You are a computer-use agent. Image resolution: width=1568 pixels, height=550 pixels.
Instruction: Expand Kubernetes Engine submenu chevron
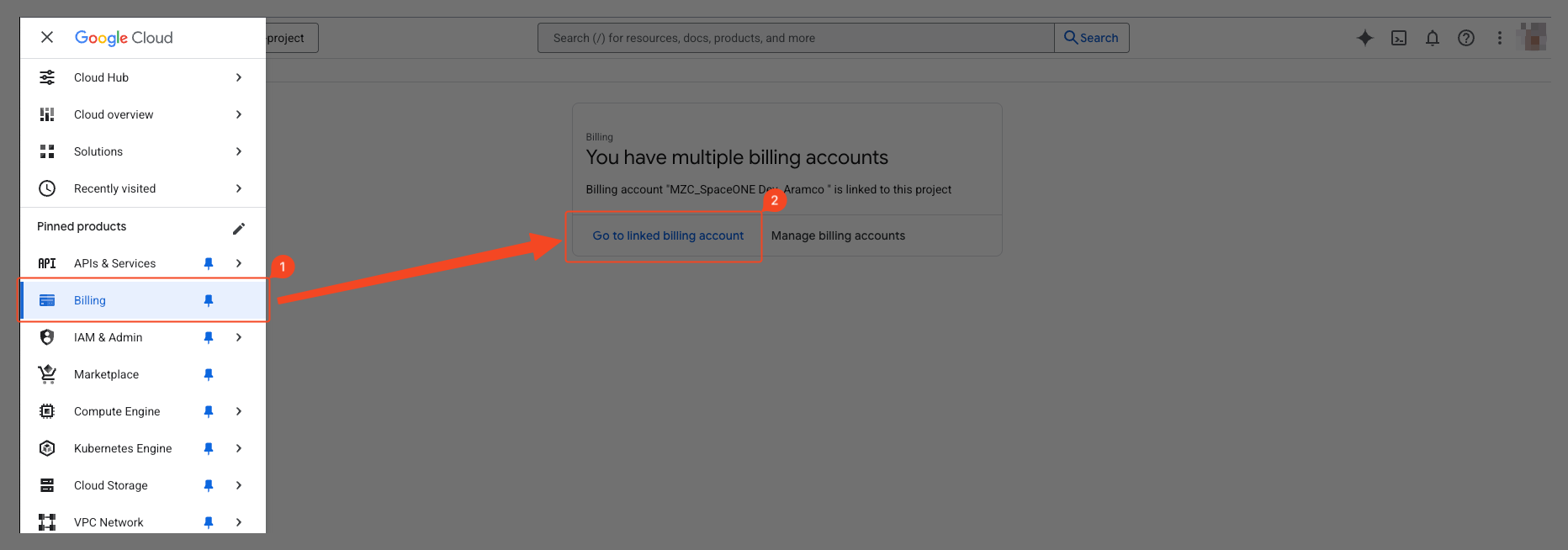click(x=239, y=448)
